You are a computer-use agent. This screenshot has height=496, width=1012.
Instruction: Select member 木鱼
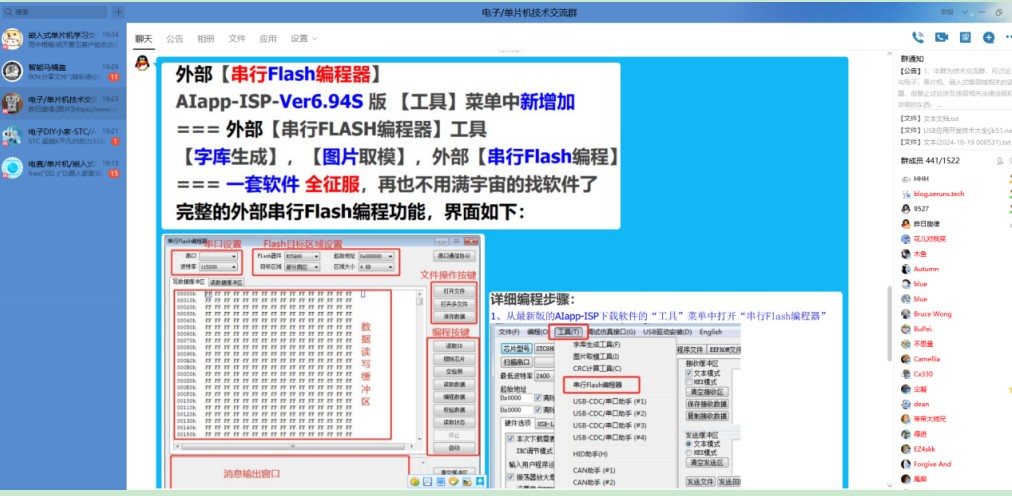click(x=920, y=254)
